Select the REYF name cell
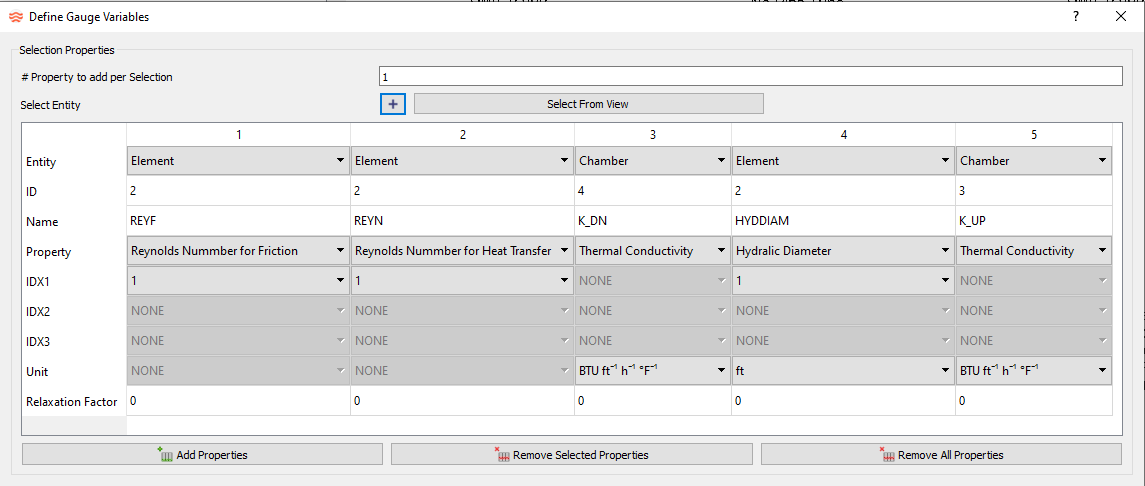 tap(238, 222)
